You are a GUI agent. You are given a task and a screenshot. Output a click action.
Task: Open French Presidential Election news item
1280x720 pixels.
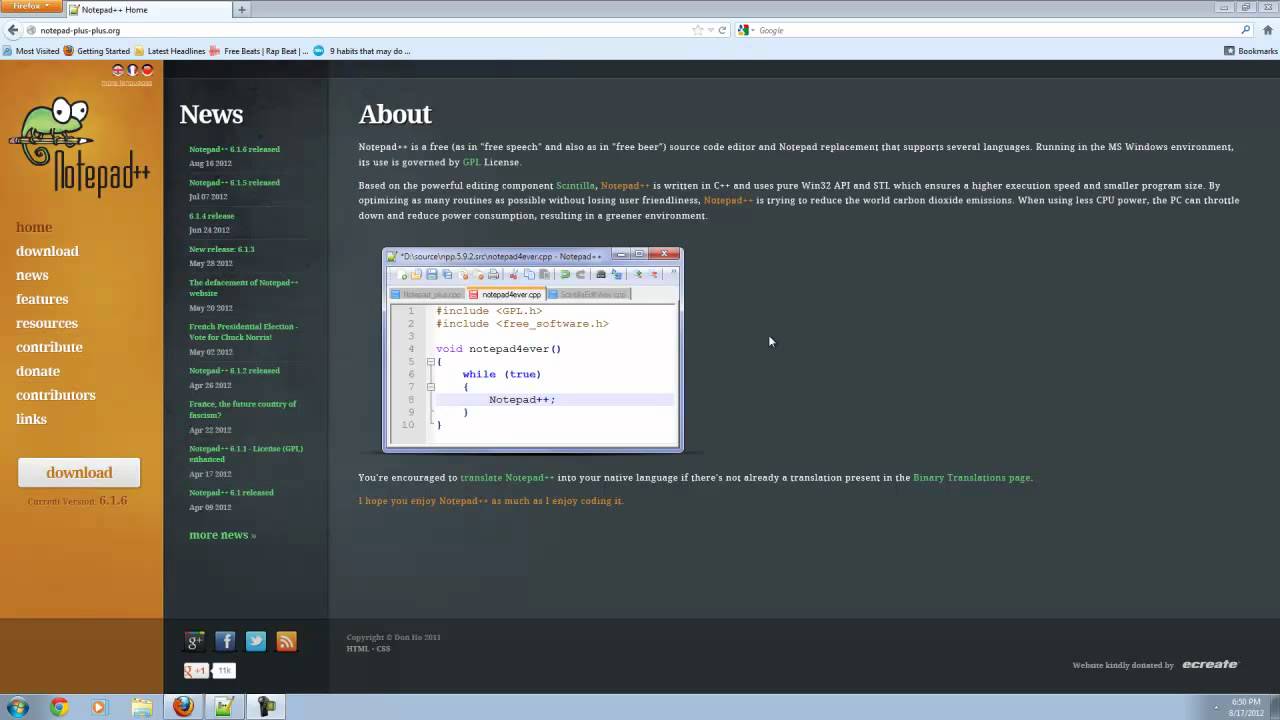pos(243,332)
